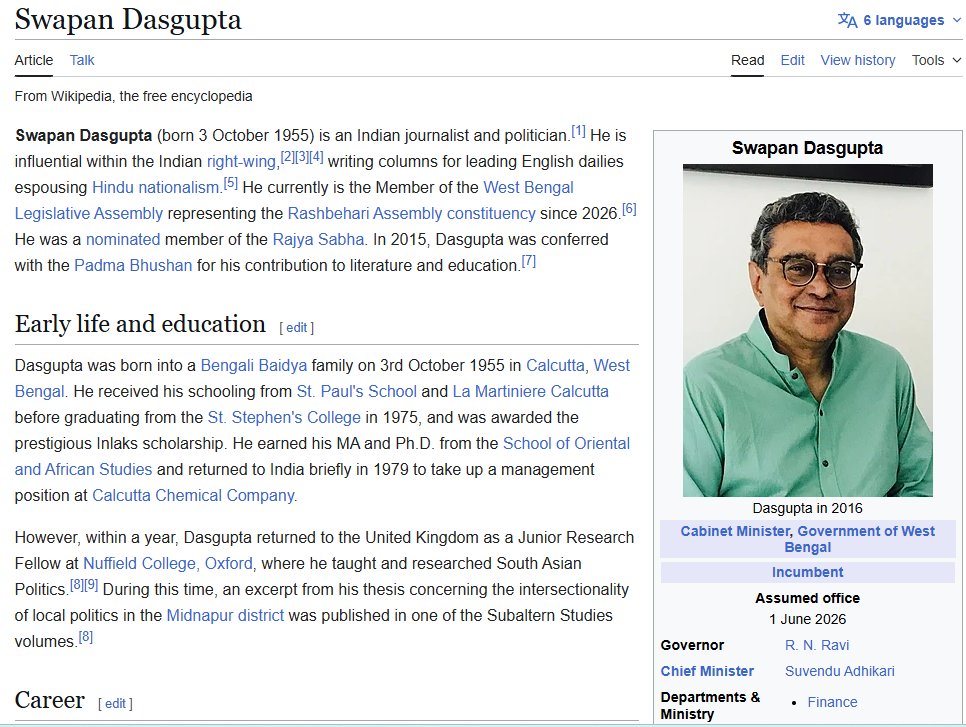Open the St. Paul's School link
This screenshot has width=966, height=727.
[x=357, y=391]
